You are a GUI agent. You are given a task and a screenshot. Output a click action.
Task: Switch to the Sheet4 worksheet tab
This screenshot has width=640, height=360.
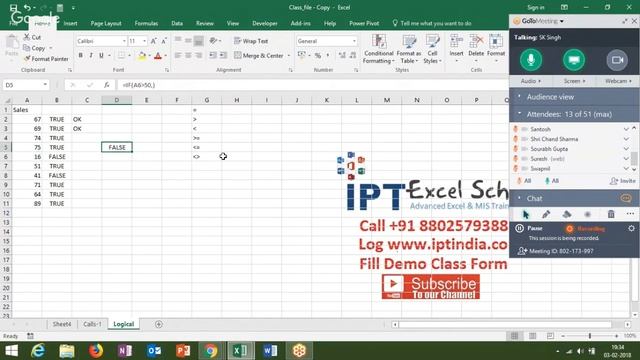click(62, 324)
